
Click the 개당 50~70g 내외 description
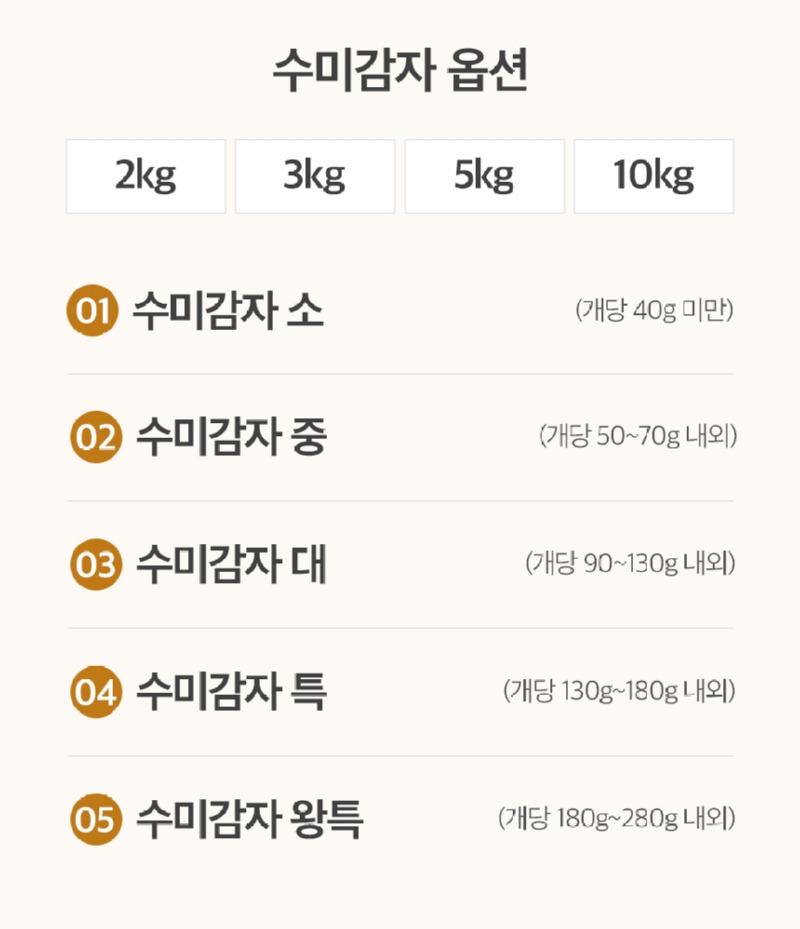point(637,437)
